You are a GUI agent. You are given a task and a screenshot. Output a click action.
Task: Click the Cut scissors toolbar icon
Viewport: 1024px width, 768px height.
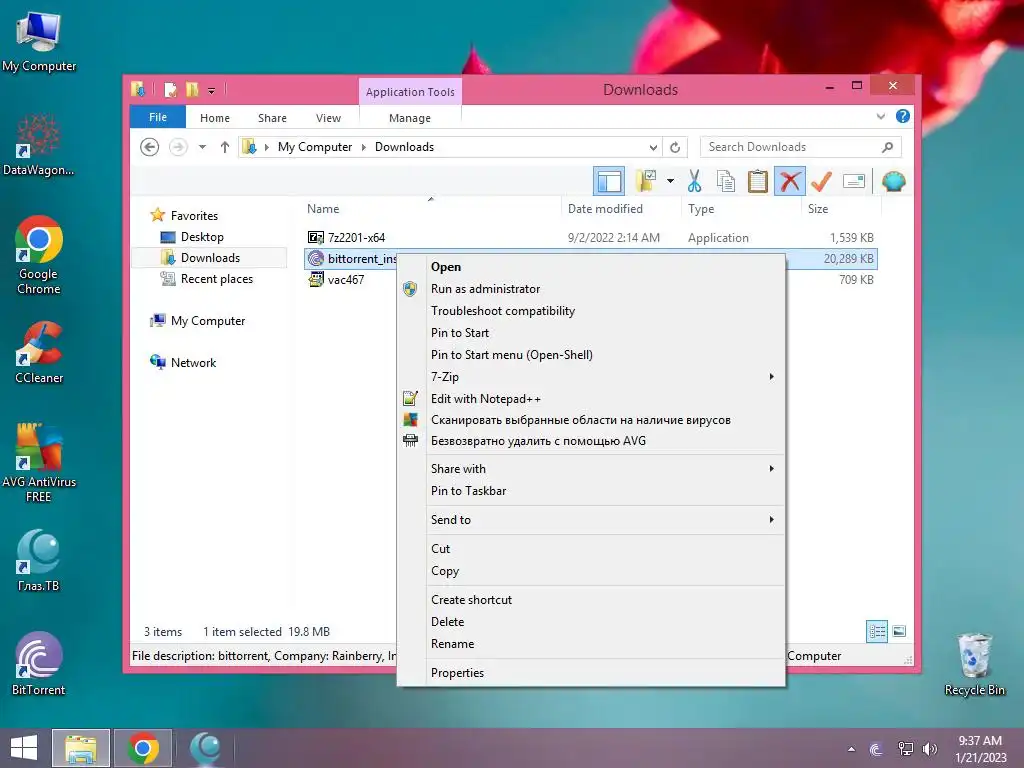click(x=694, y=182)
